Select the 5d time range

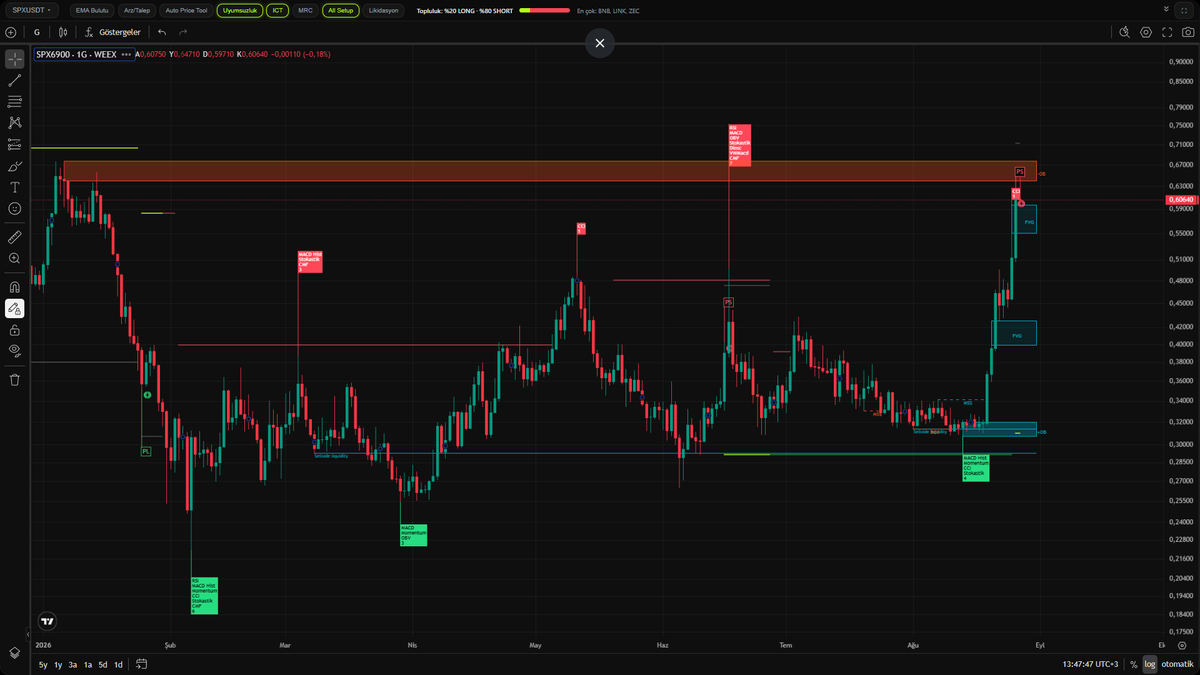point(103,664)
